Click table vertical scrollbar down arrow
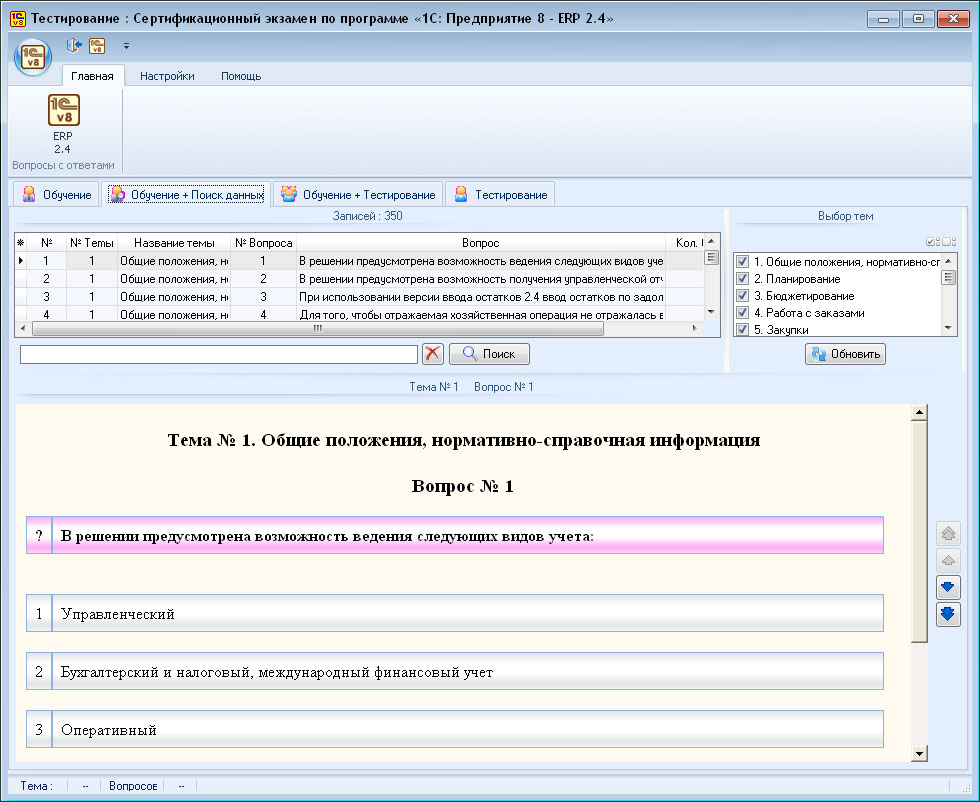 point(711,312)
